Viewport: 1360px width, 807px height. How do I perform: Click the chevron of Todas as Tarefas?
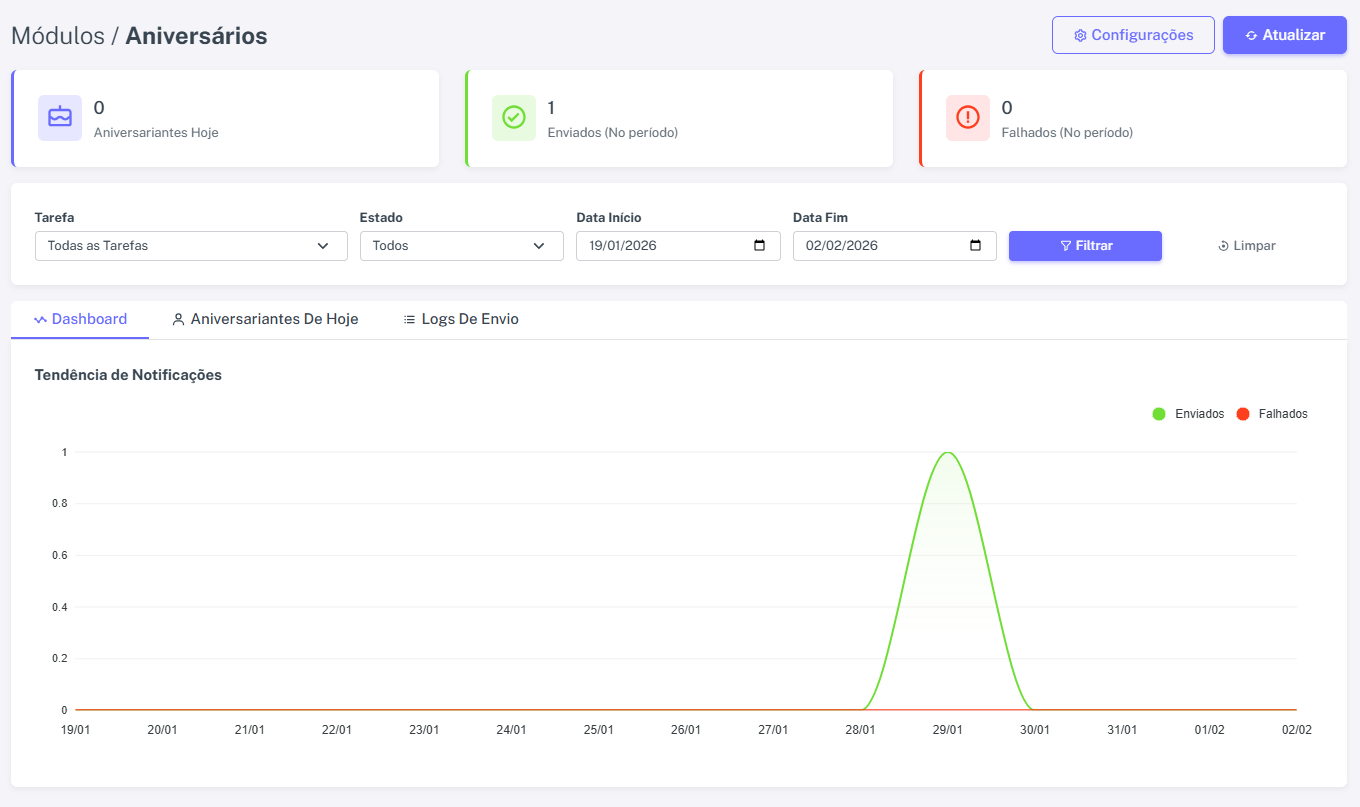[x=323, y=246]
